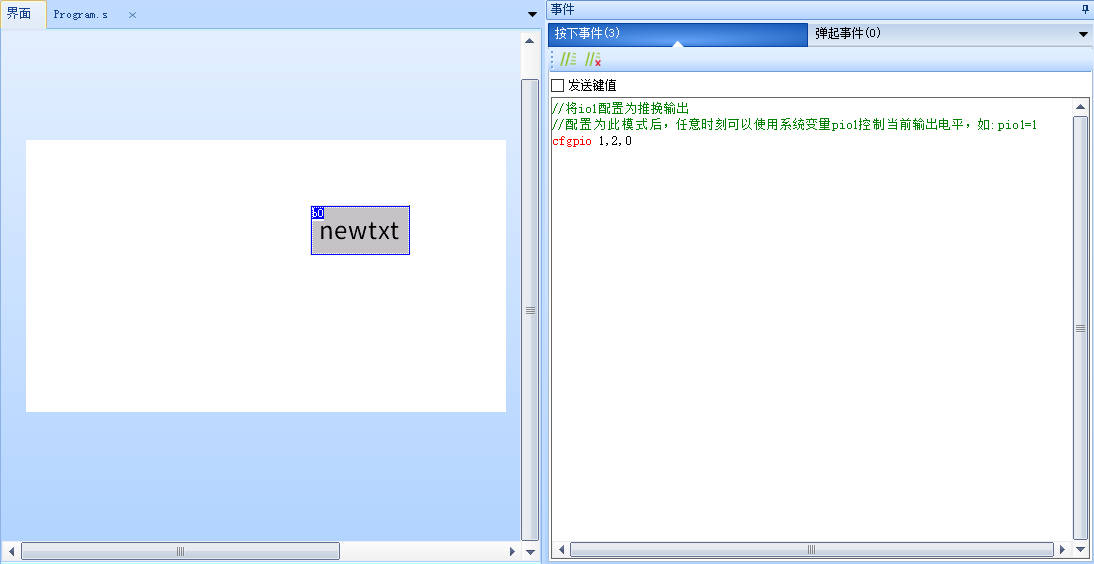
Task: Click the uncomment lines icon with red x
Action: pyautogui.click(x=592, y=59)
